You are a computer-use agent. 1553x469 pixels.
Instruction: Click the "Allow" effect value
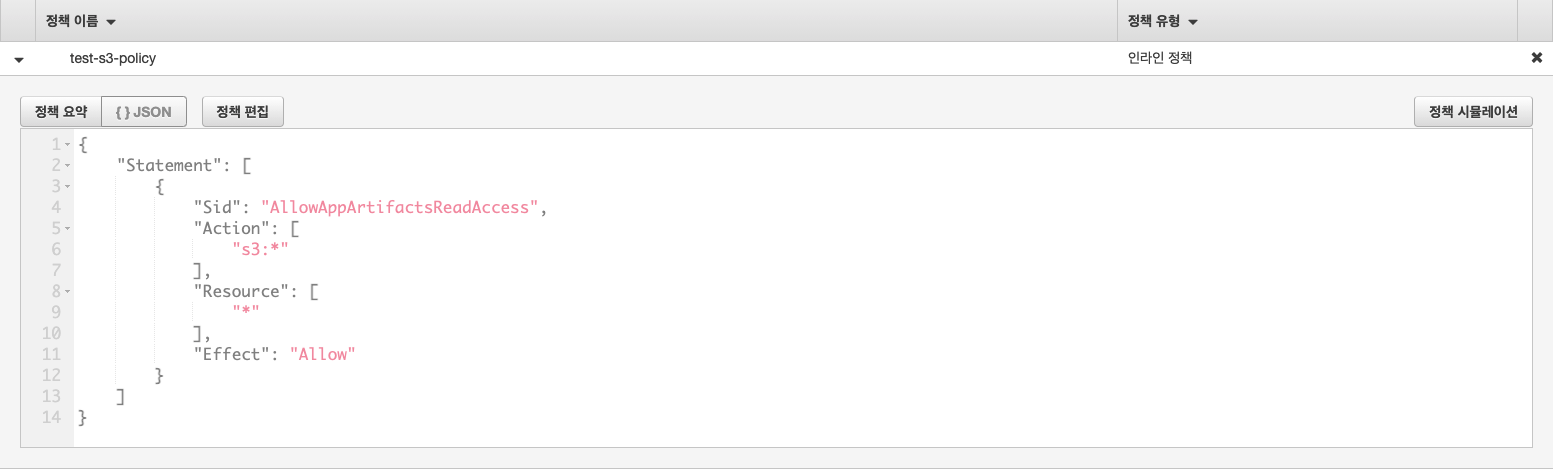click(x=322, y=353)
